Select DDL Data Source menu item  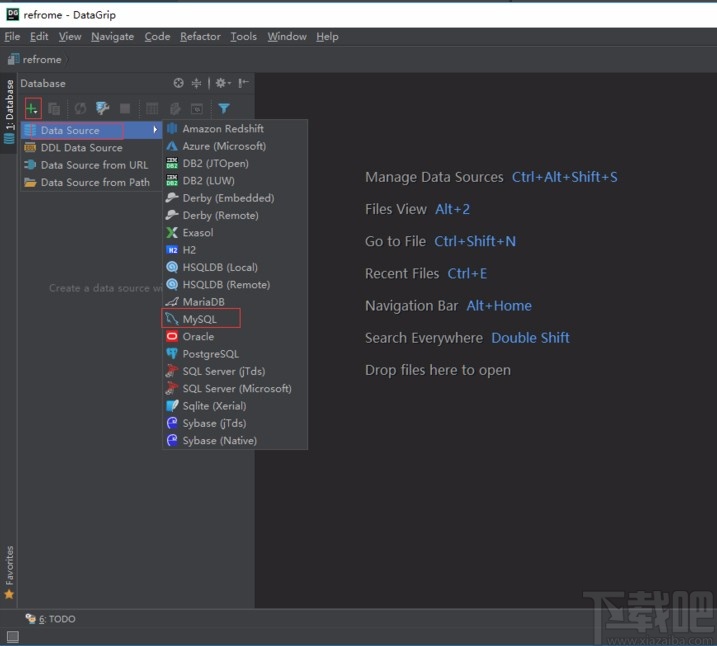pyautogui.click(x=91, y=148)
